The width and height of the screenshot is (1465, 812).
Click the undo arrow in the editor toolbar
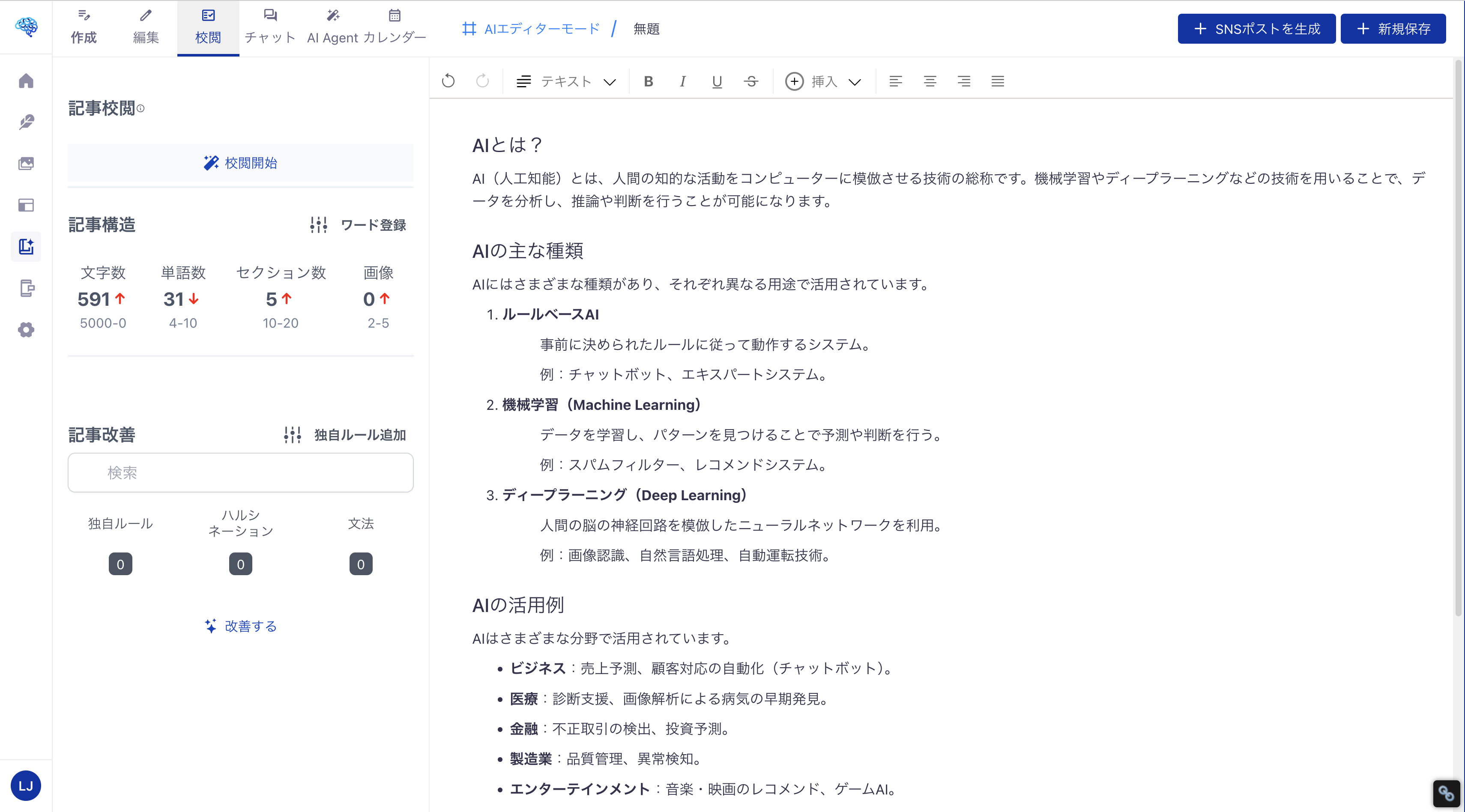(448, 81)
